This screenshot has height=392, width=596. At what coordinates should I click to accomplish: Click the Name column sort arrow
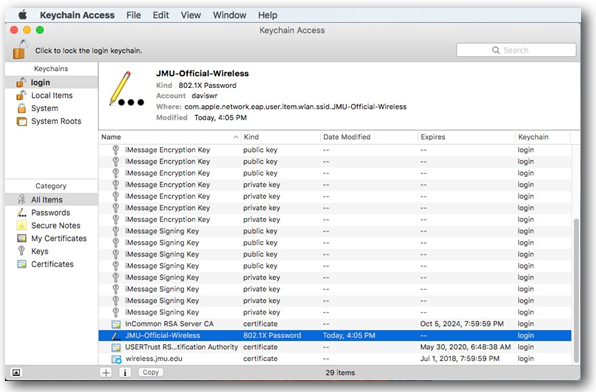click(236, 137)
